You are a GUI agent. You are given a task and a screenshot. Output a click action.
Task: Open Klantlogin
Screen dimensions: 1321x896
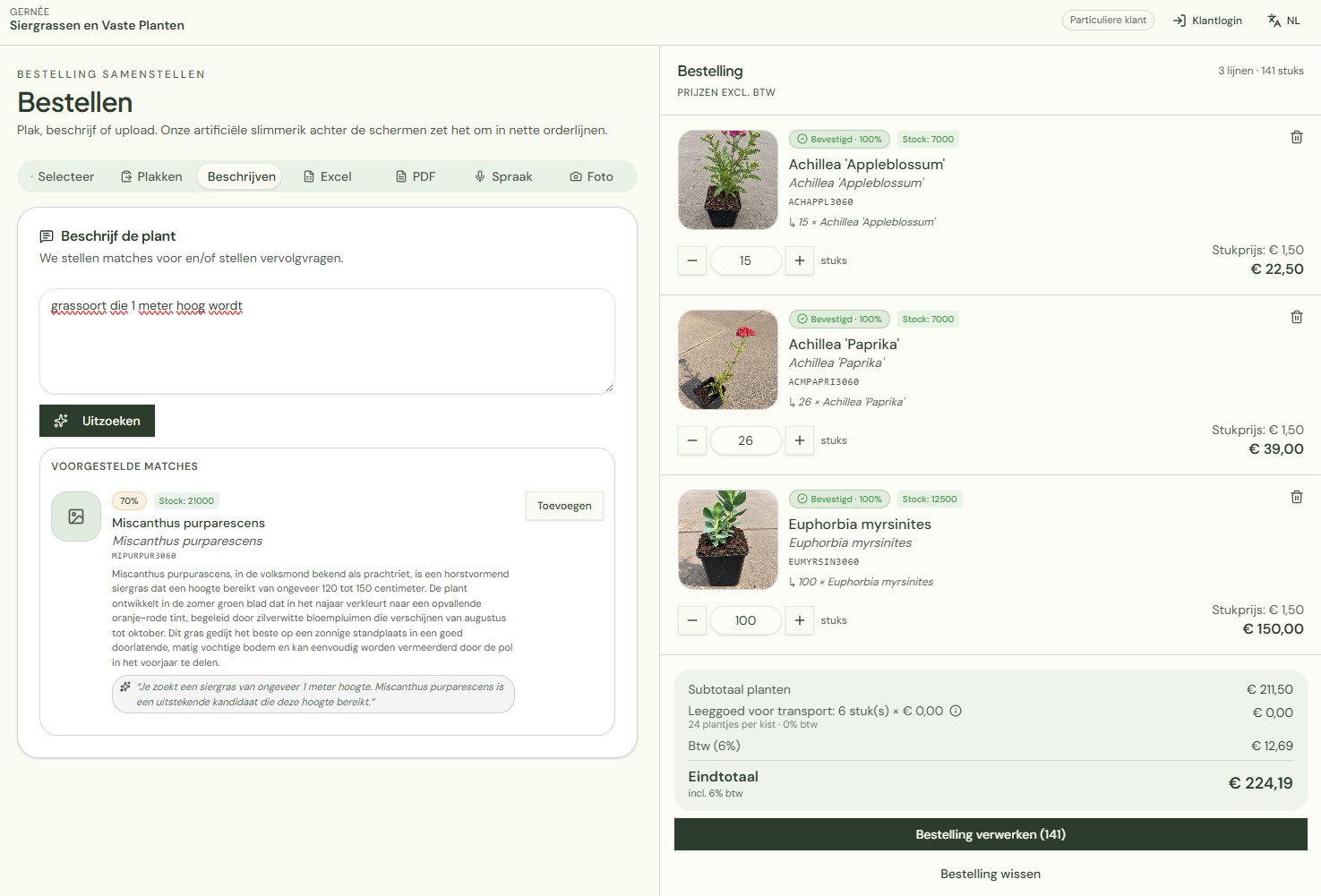(x=1207, y=21)
